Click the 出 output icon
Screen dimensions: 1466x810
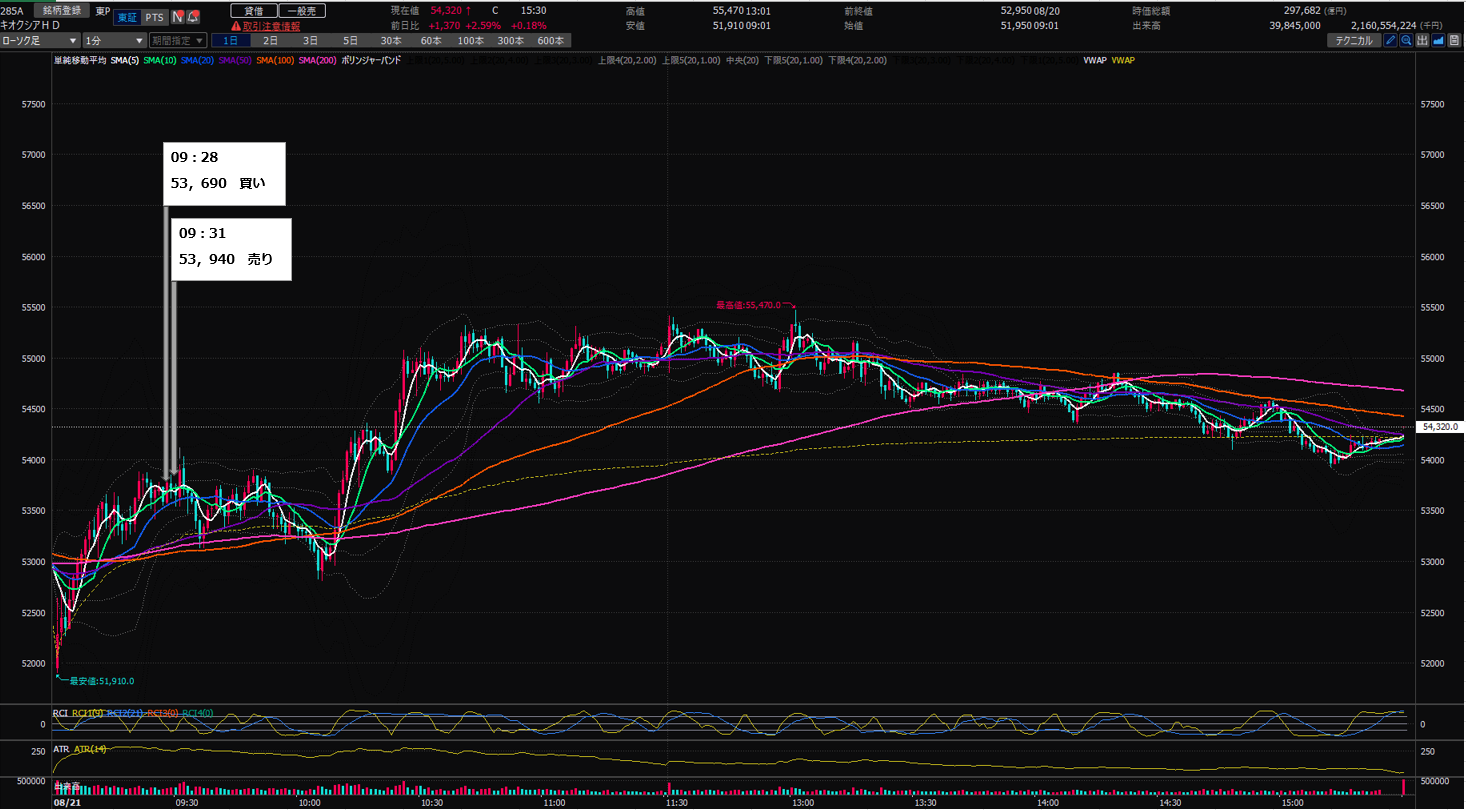(x=1422, y=41)
